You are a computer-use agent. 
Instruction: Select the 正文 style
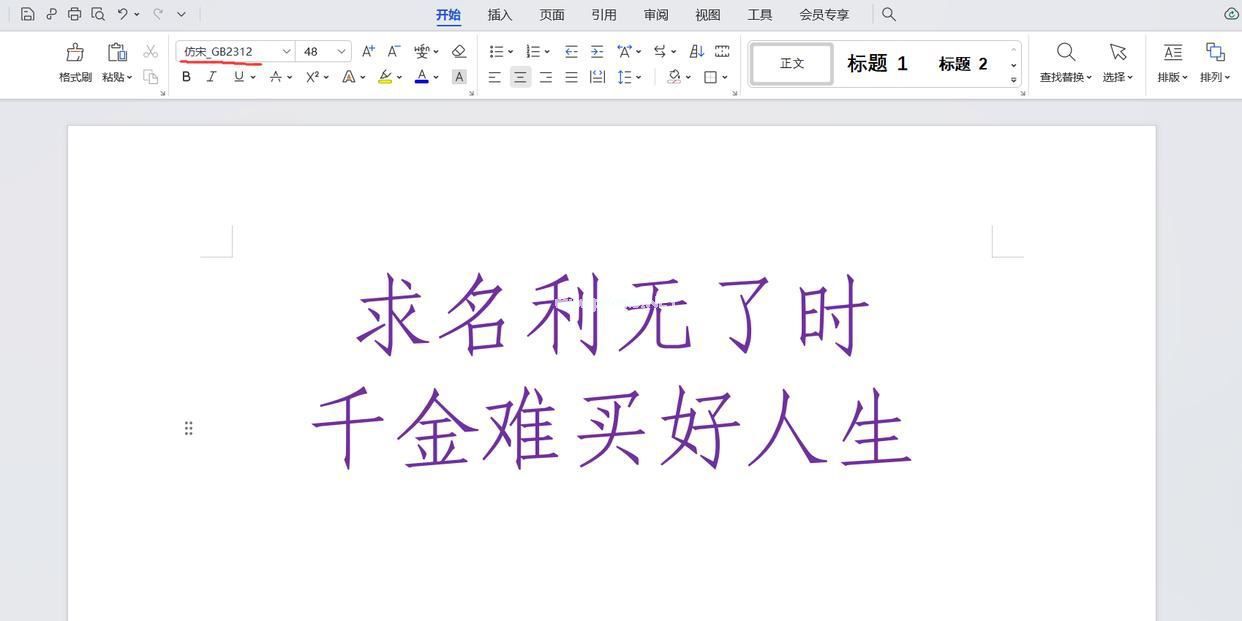coord(792,63)
